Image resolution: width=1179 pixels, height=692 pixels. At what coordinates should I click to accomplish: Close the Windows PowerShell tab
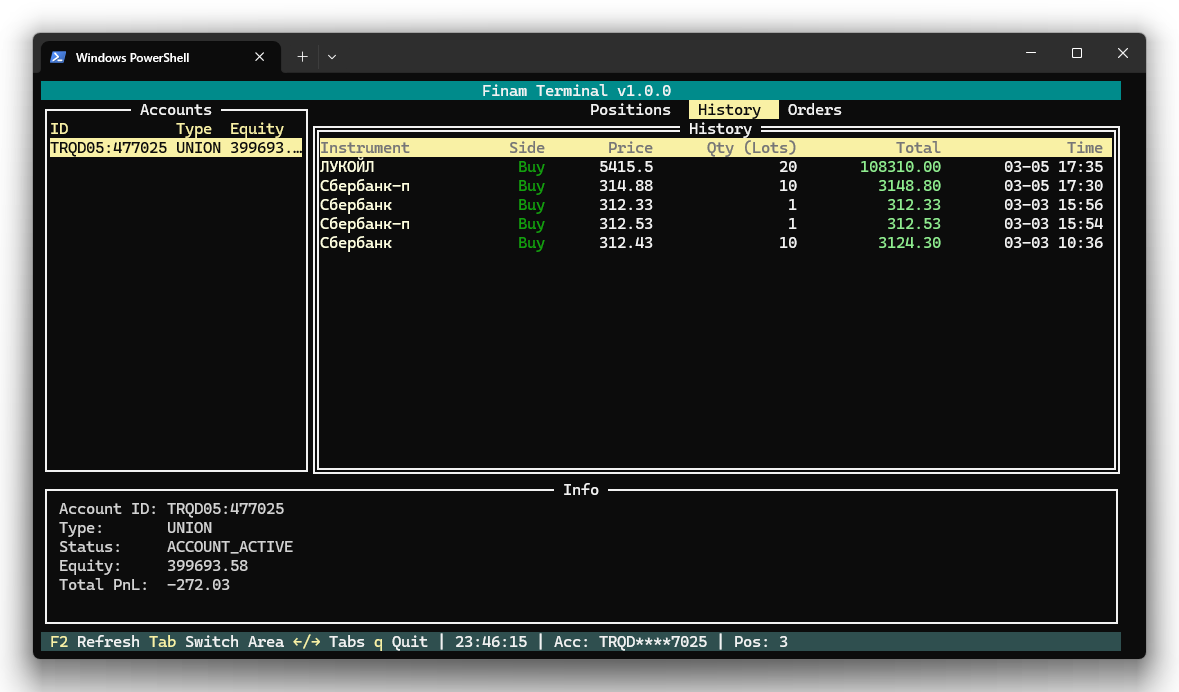[x=260, y=57]
